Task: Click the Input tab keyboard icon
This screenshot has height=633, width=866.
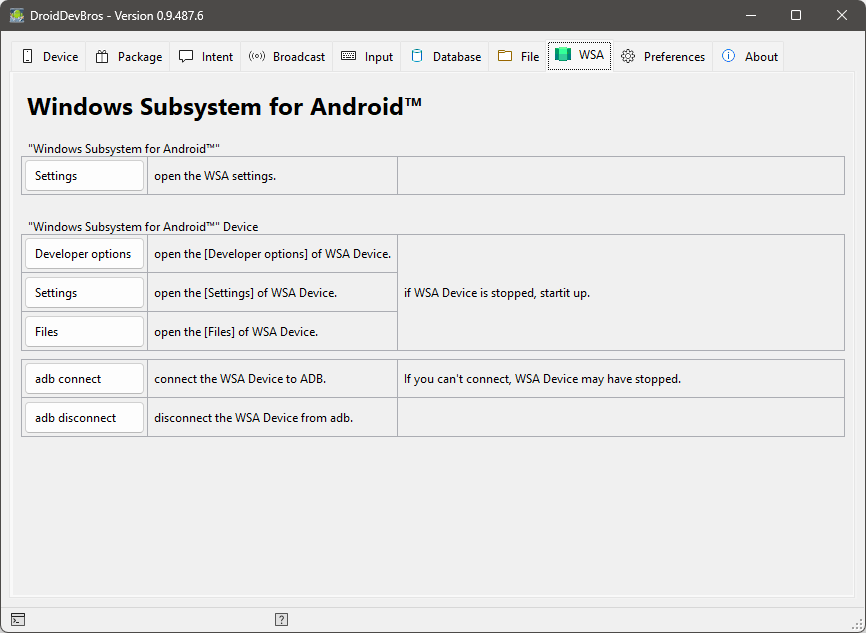Action: [348, 57]
